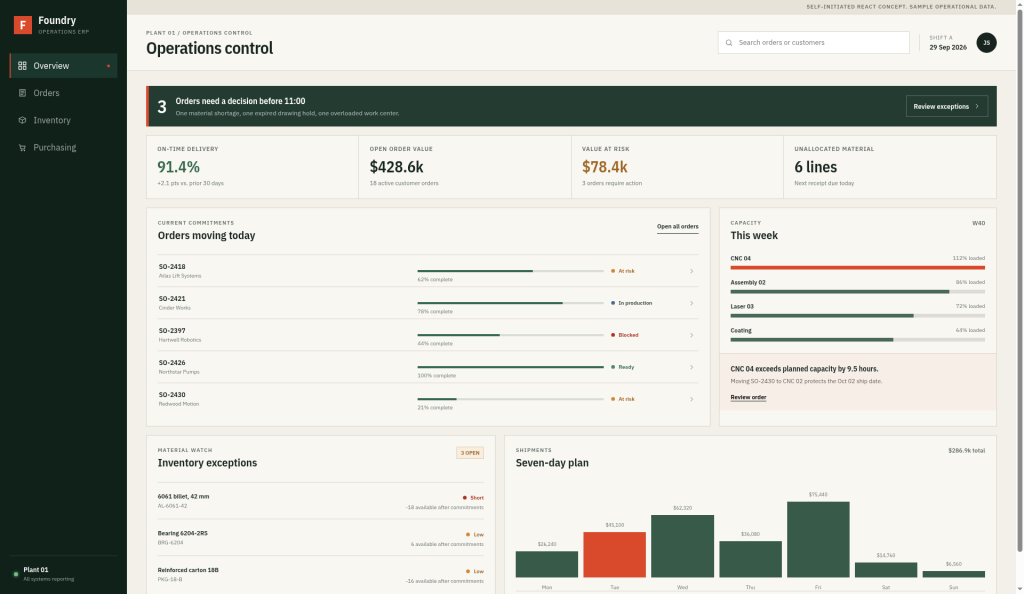This screenshot has width=1024, height=594.
Task: Select the "Bearing 6204-2RS" exception row
Action: (321, 538)
